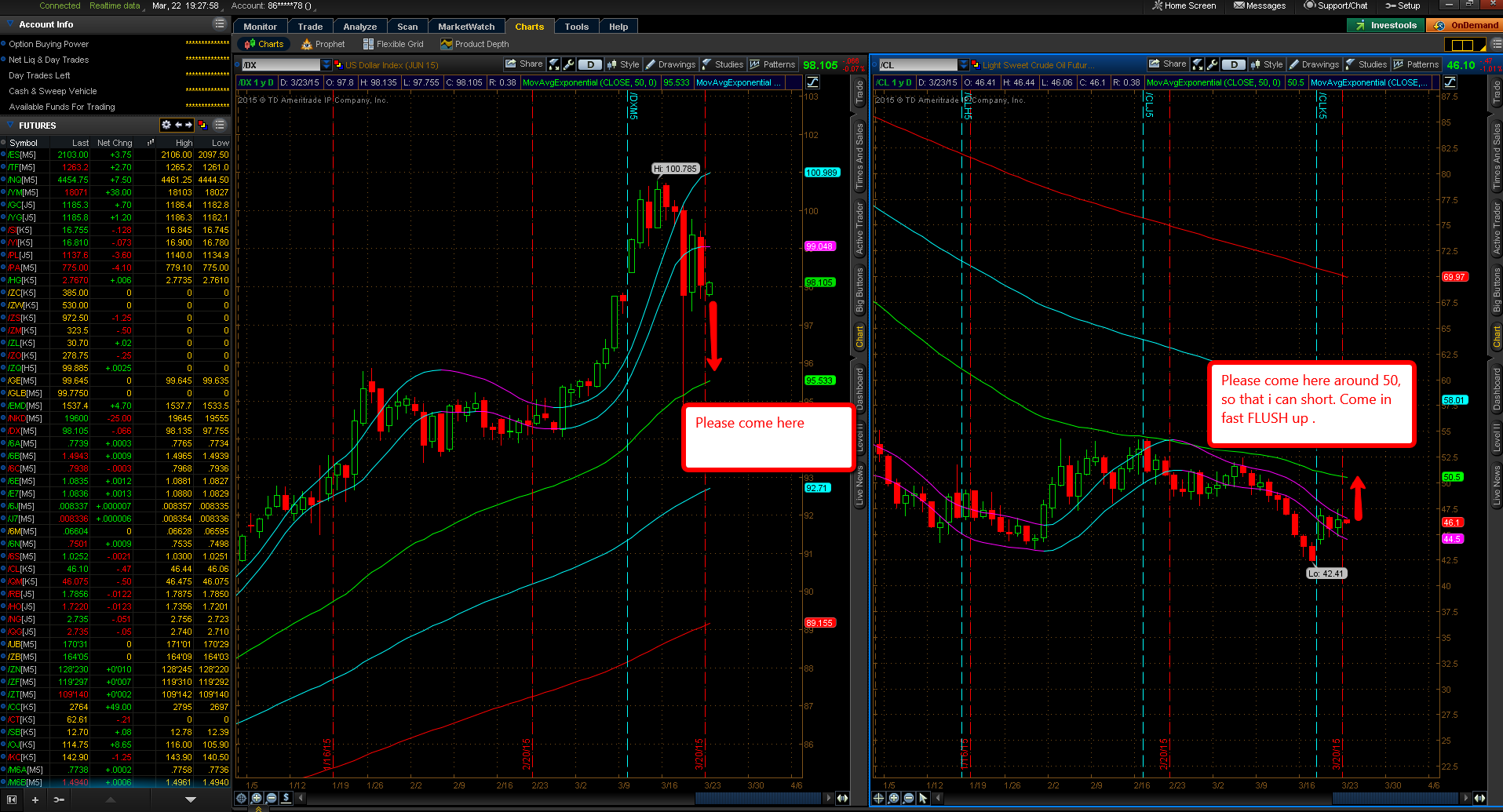Click the add gadget plus icon
This screenshot has height=812, width=1503.
coord(35,799)
